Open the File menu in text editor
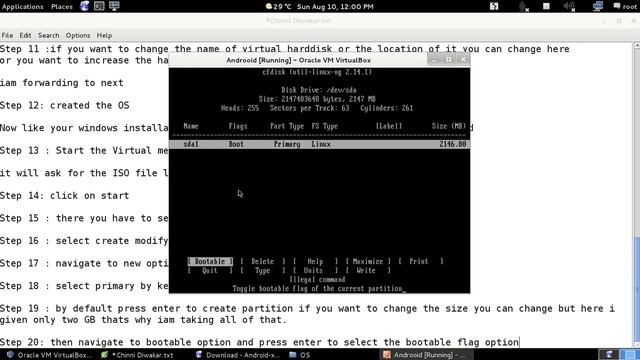The height and width of the screenshot is (360, 640). [x=7, y=36]
